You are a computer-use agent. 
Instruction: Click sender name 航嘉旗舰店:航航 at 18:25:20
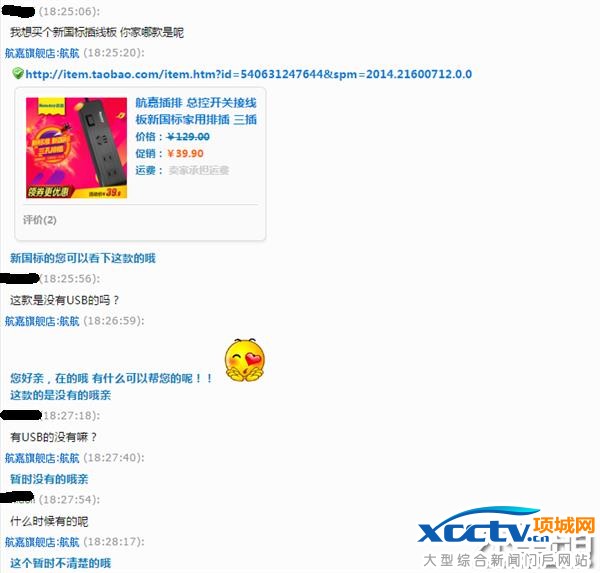pos(42,53)
